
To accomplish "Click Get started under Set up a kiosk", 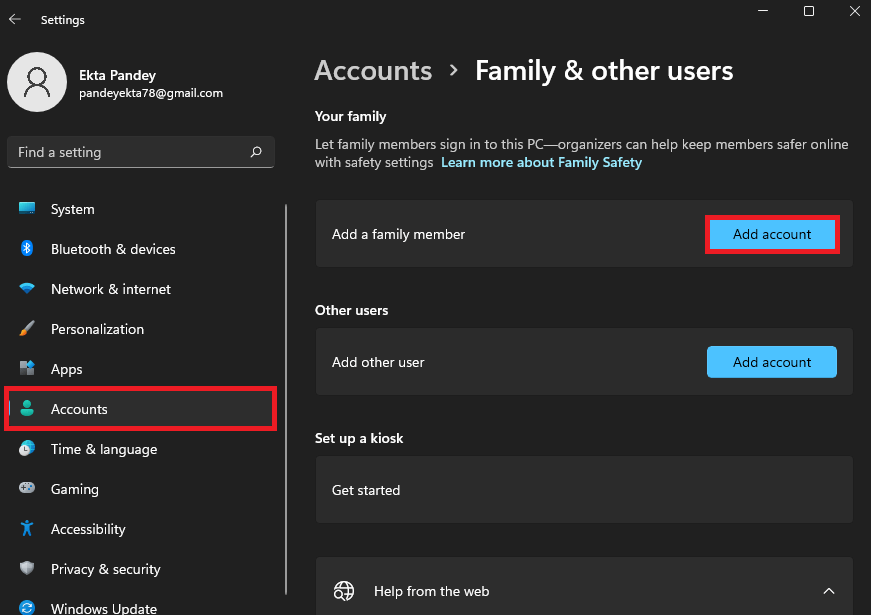I will point(366,490).
